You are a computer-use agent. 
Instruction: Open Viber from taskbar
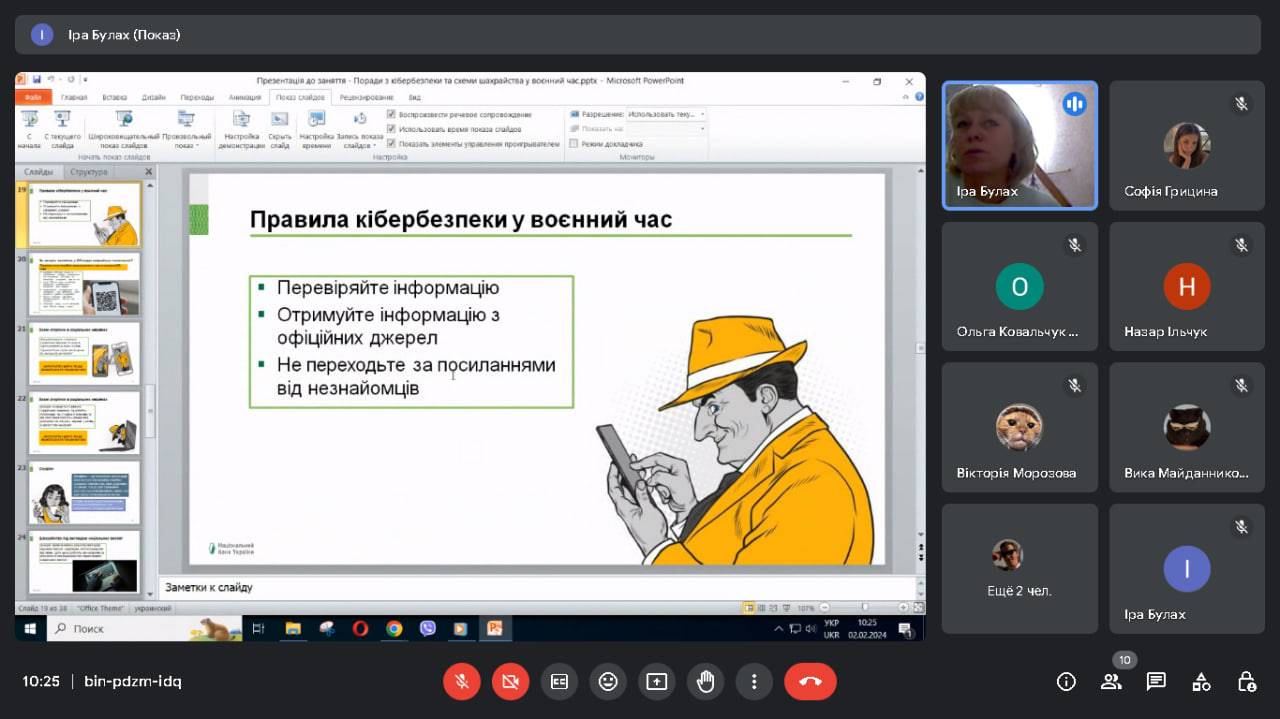point(428,629)
